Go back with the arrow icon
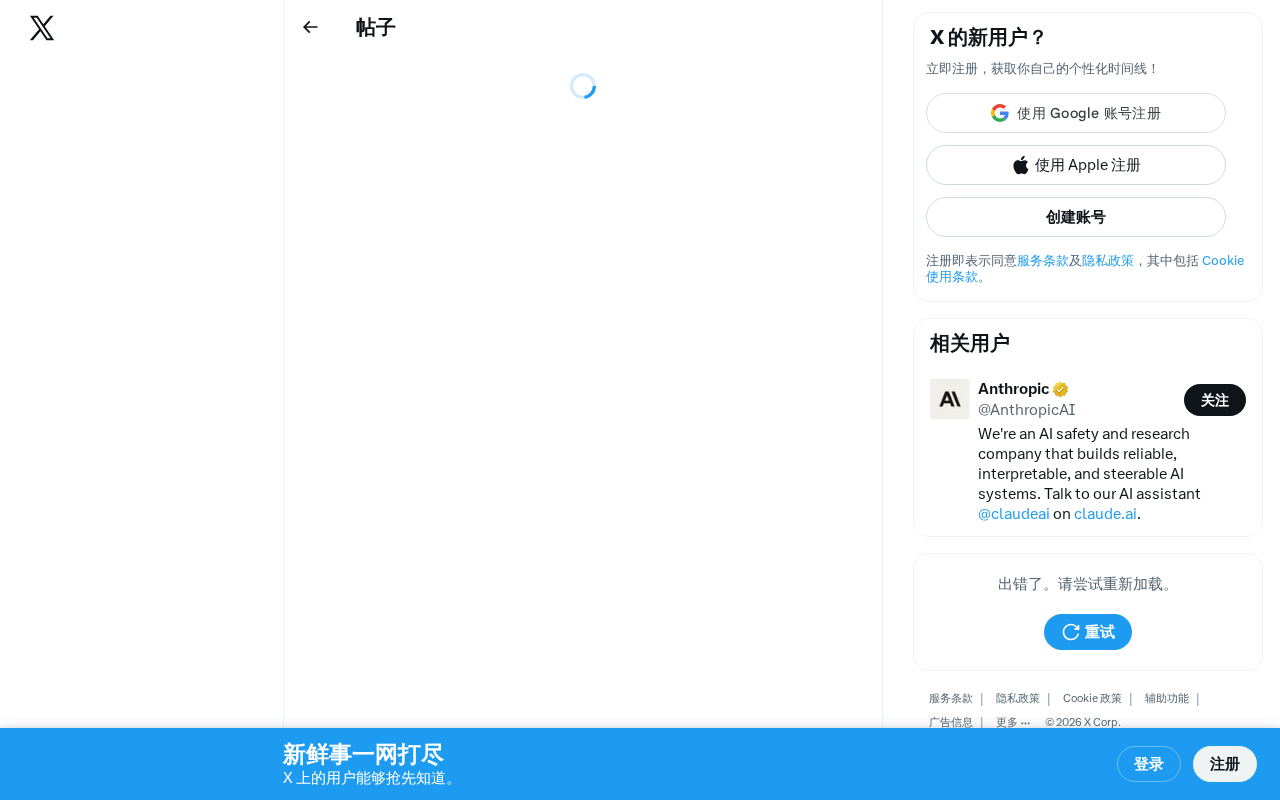Screen dimensions: 1280x800 pyautogui.click(x=310, y=27)
